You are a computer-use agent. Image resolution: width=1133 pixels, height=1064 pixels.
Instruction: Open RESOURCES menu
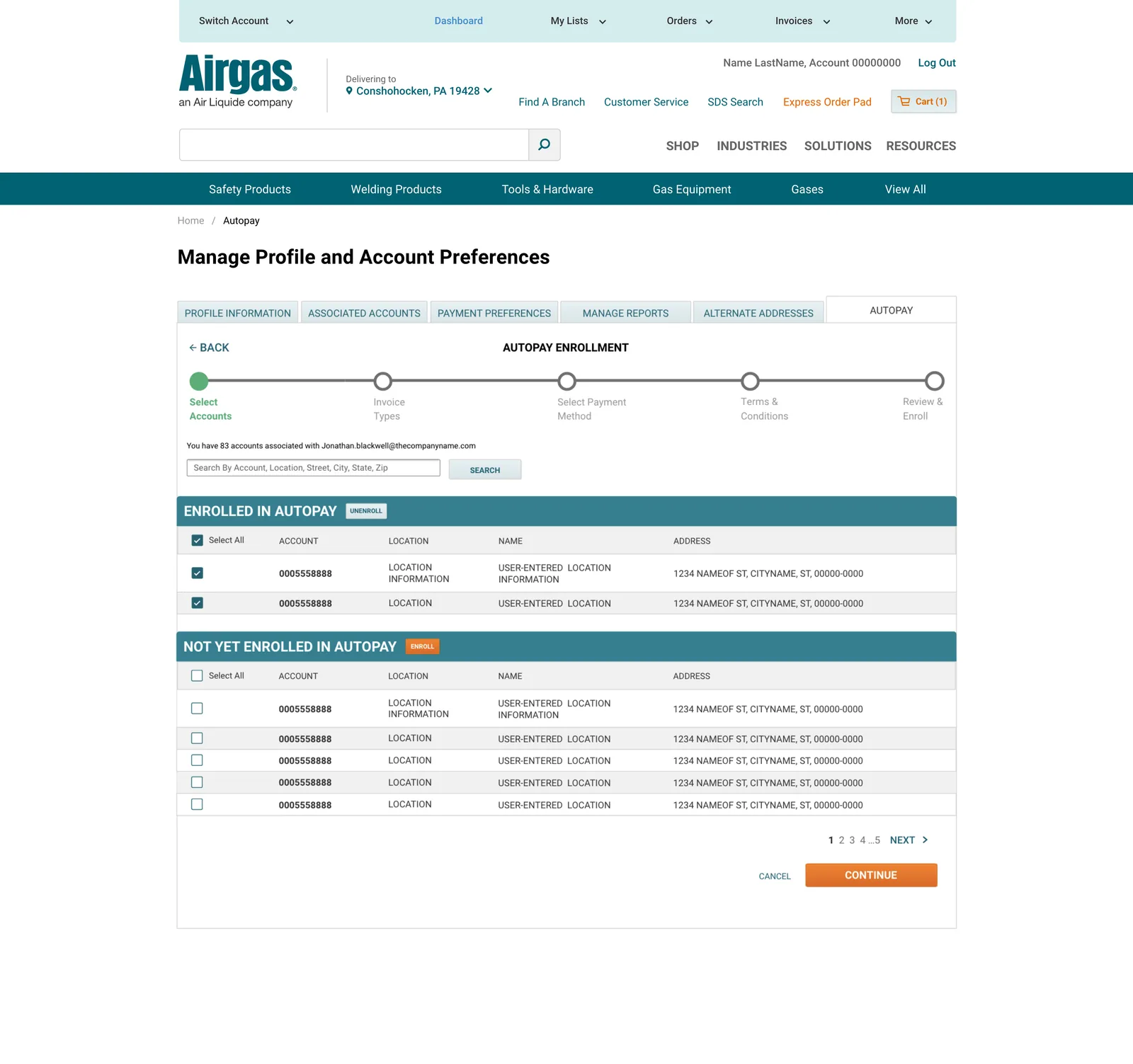pos(921,146)
